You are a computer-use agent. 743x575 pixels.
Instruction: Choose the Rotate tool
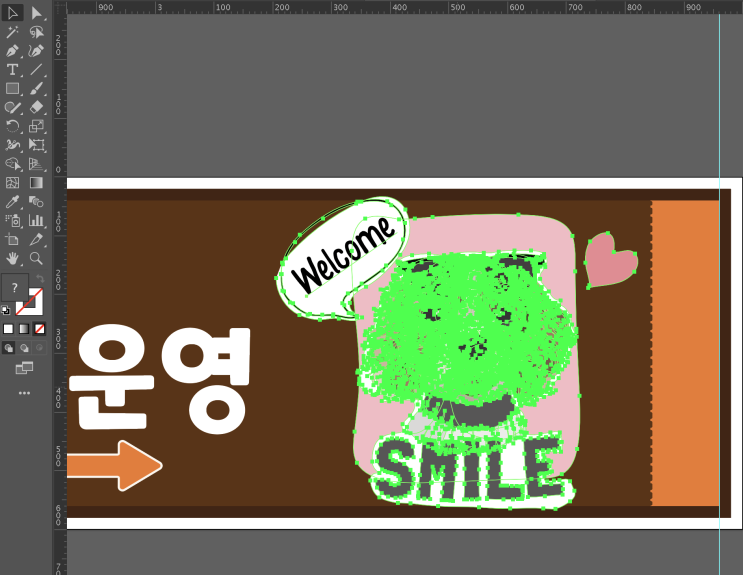(x=12, y=126)
